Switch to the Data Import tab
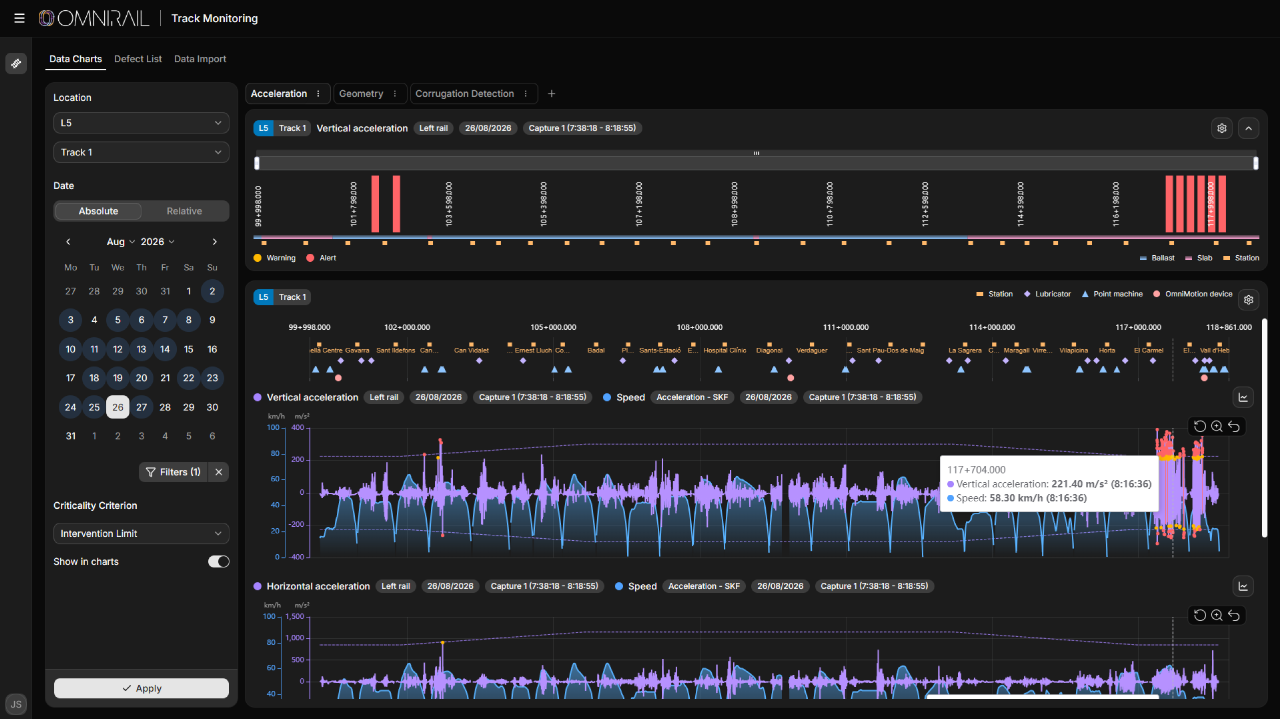 [x=200, y=59]
